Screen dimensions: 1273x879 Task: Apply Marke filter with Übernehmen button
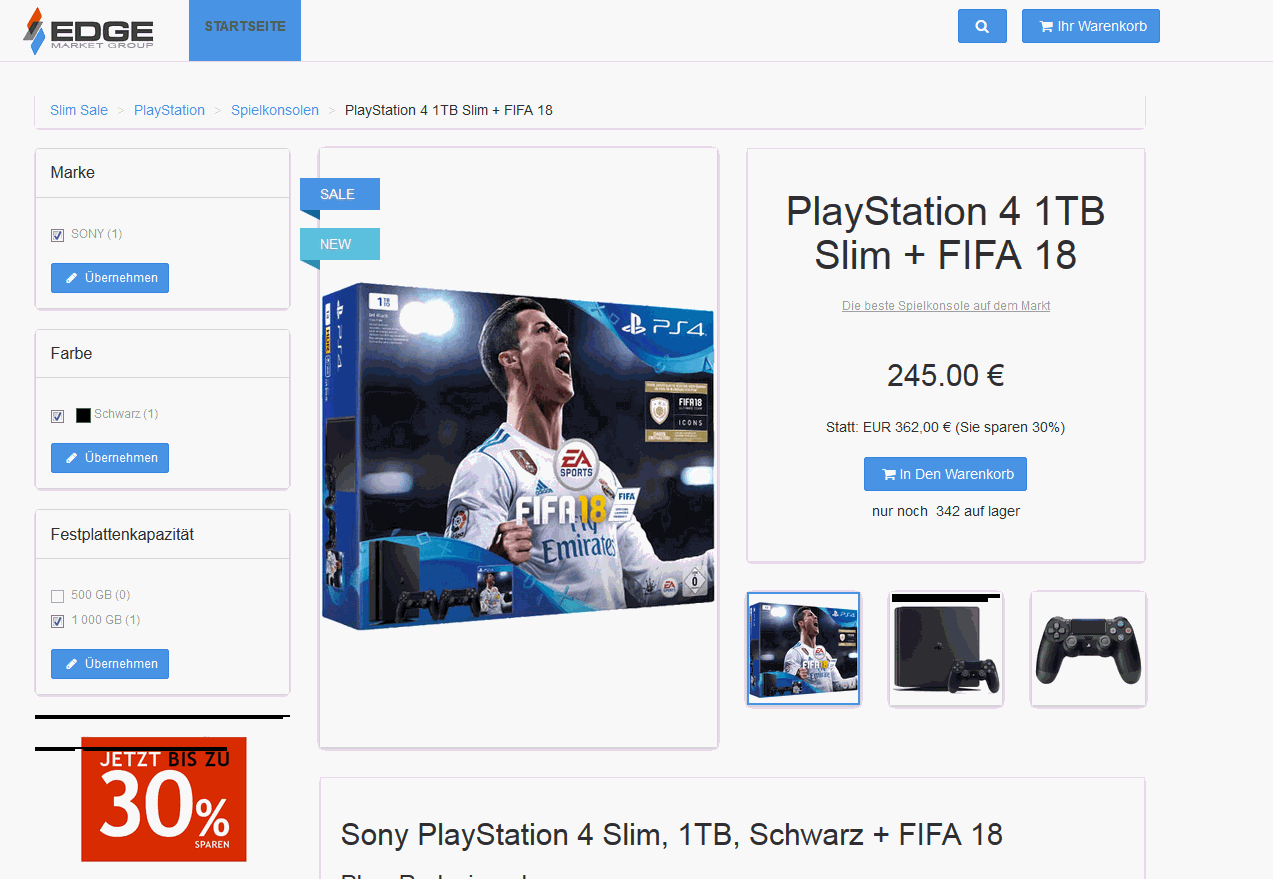[110, 278]
